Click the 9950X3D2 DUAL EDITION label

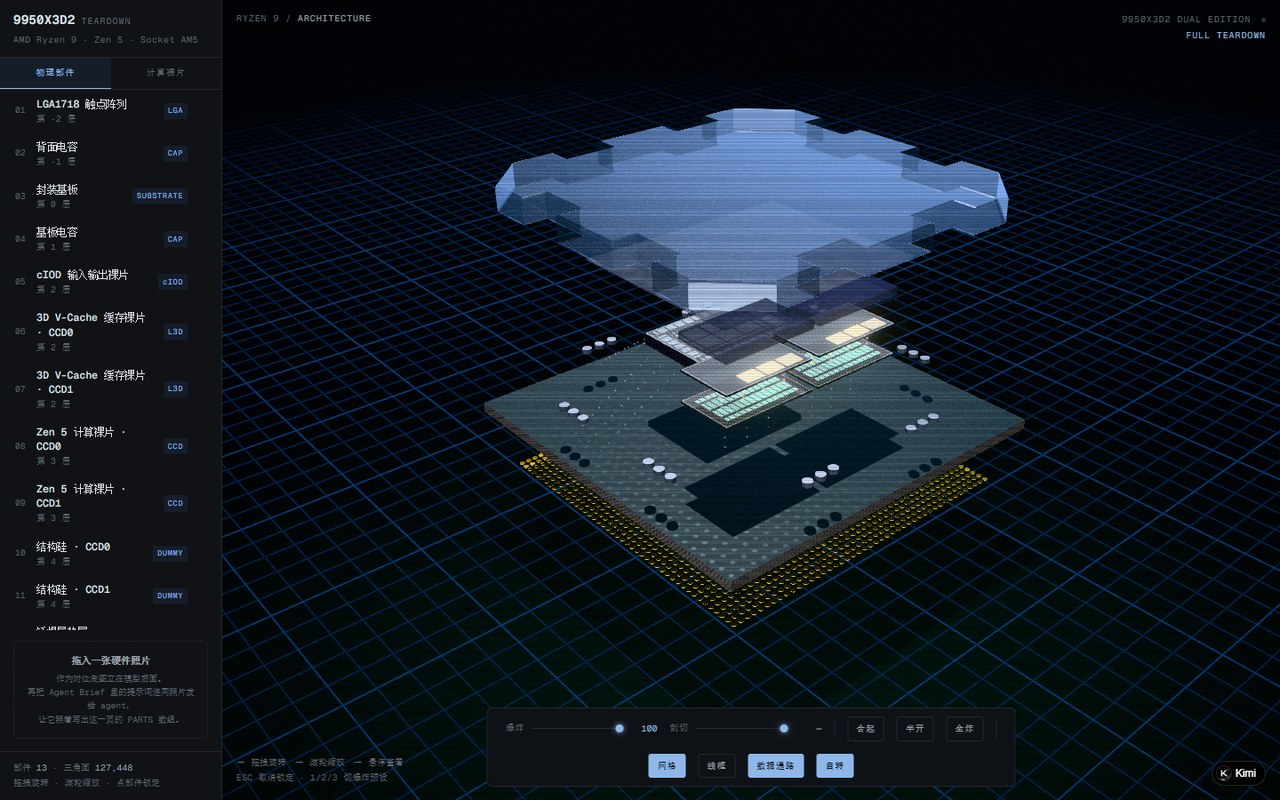click(x=1186, y=19)
